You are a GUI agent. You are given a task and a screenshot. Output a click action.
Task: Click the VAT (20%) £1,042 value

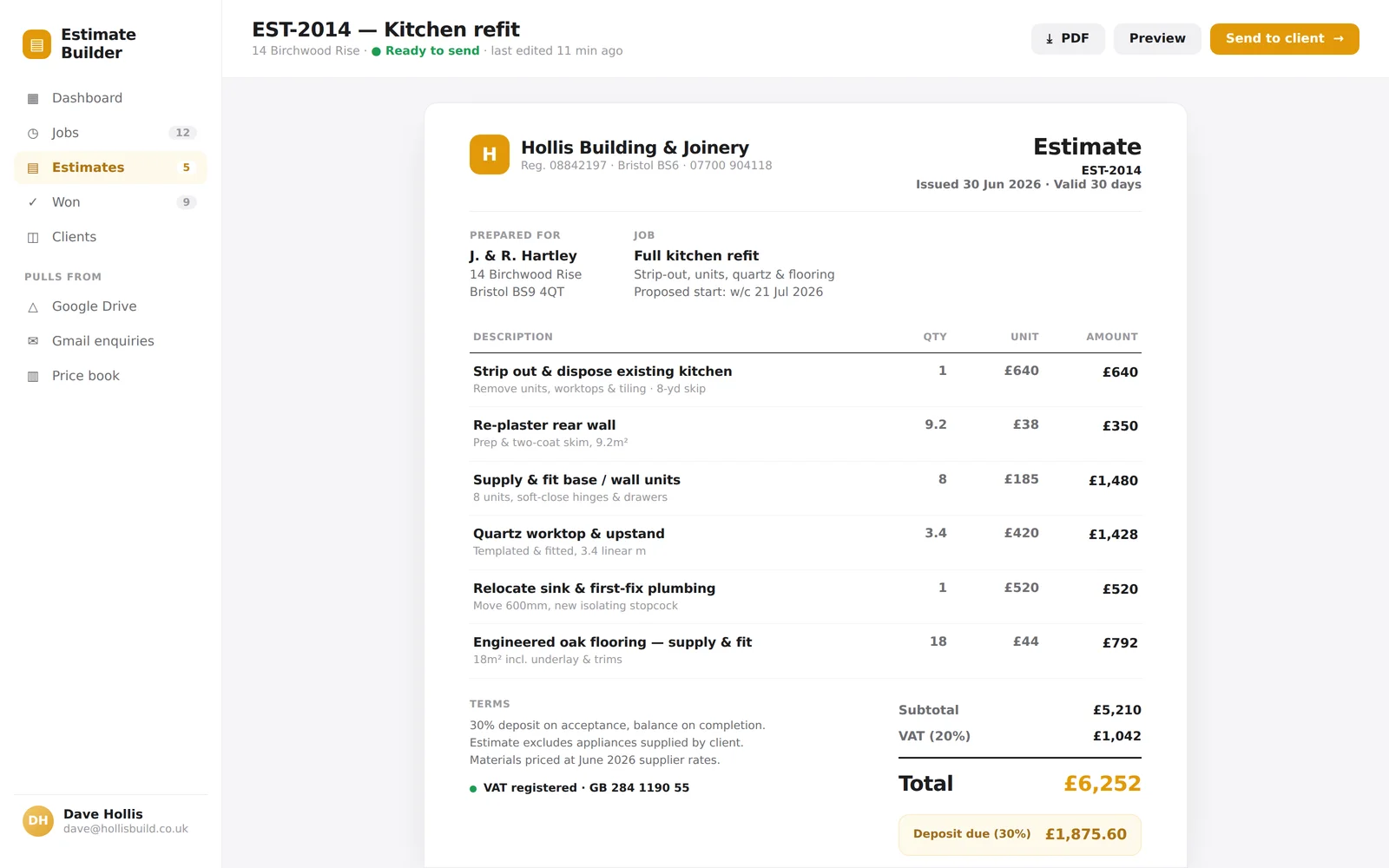[1117, 736]
